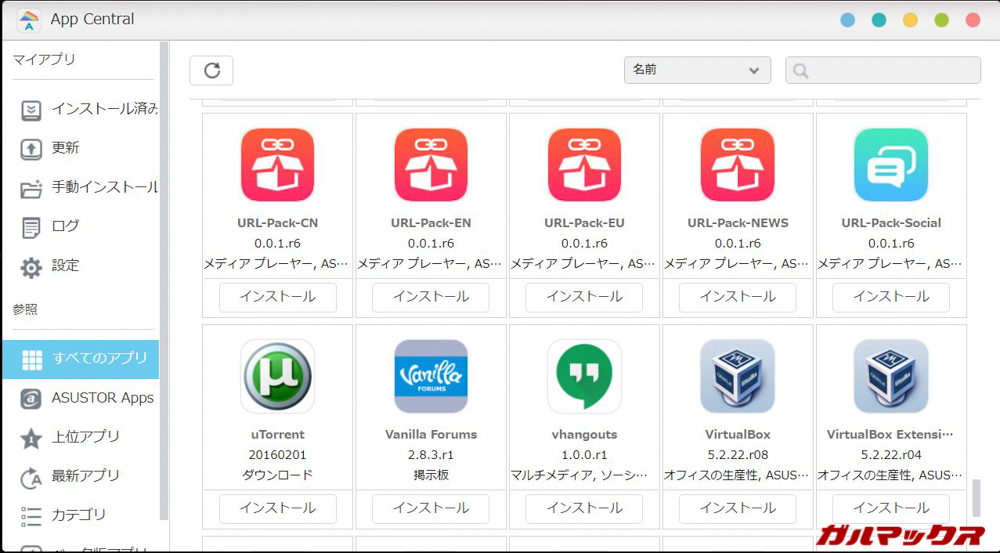Click the refresh icon button
The width and height of the screenshot is (1000, 553).
click(x=211, y=70)
